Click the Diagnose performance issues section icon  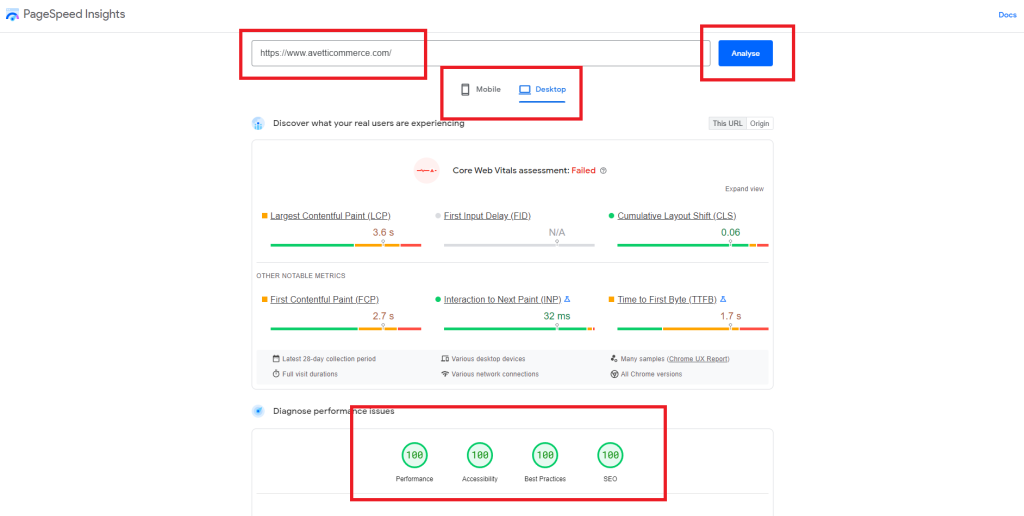pos(258,411)
